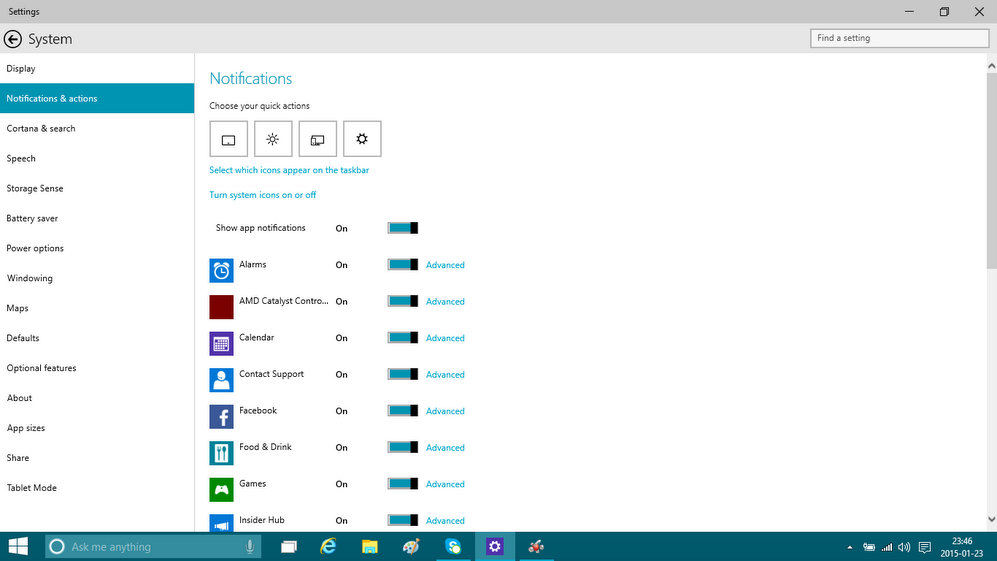Open 'Select which icons appear on the taskbar'
The width and height of the screenshot is (997, 561).
[x=289, y=171]
